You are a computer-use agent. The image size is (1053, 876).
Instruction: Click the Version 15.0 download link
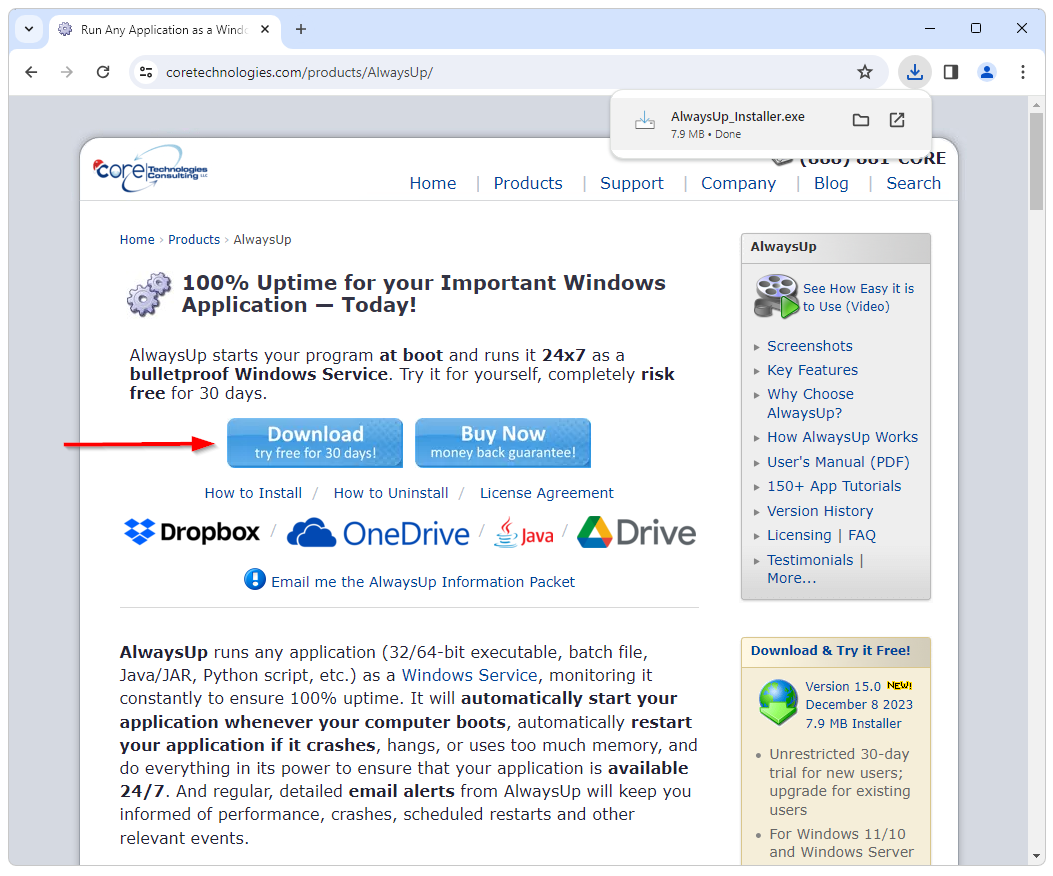pos(843,687)
